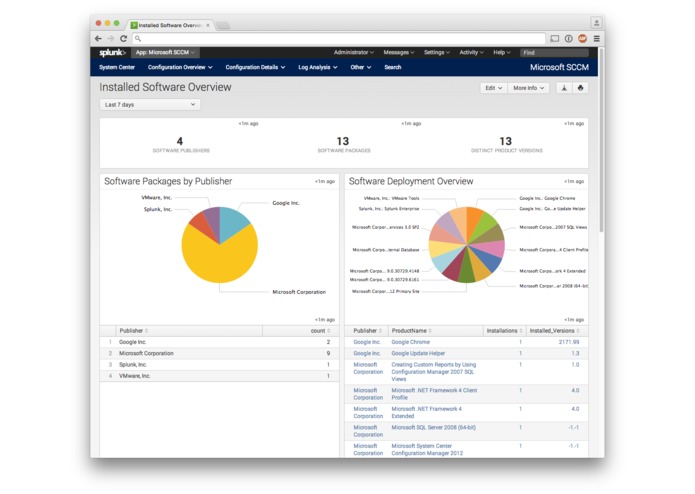Click the browser address bar

pos(339,39)
